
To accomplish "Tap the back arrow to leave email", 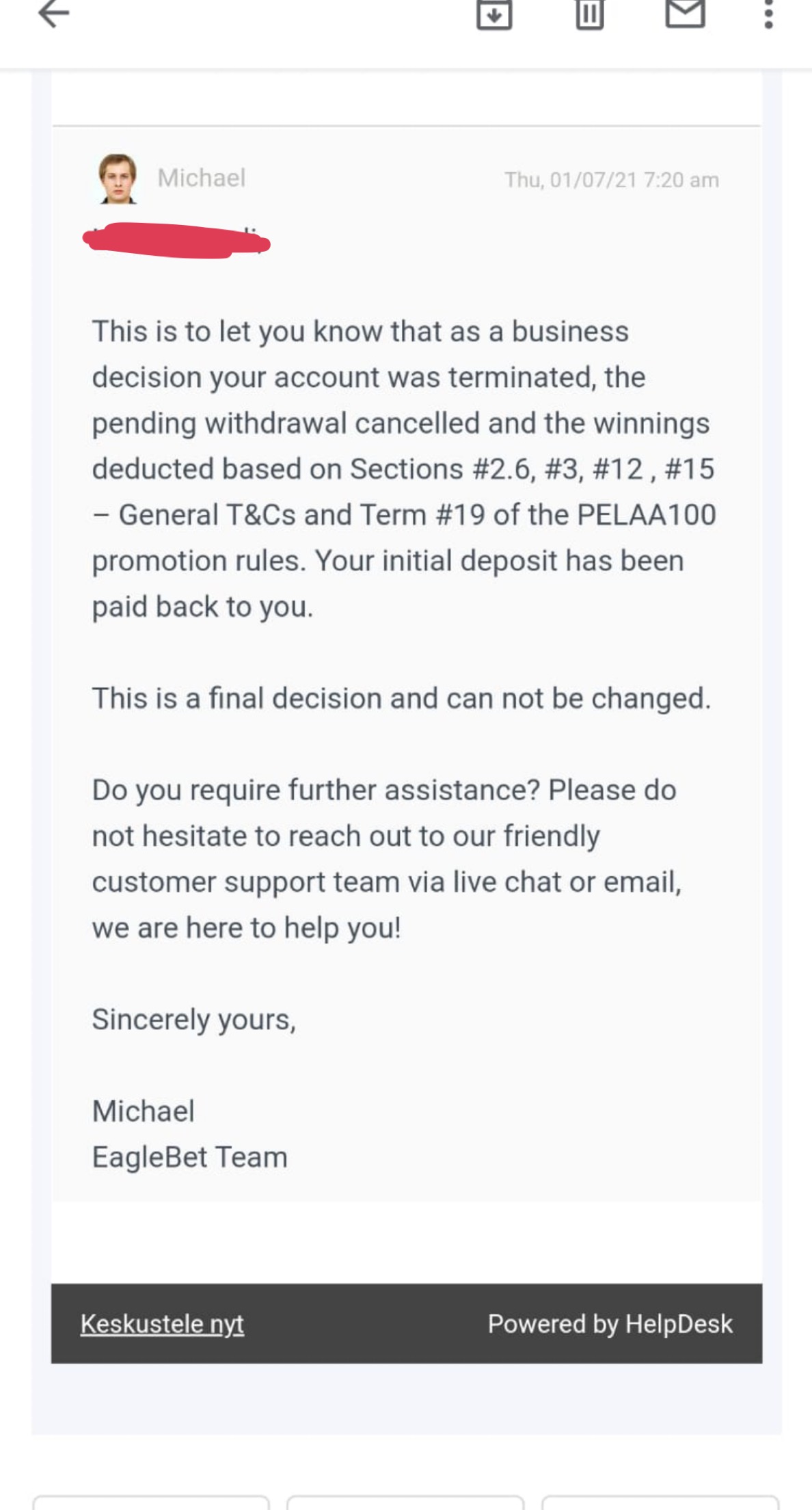I will click(54, 13).
